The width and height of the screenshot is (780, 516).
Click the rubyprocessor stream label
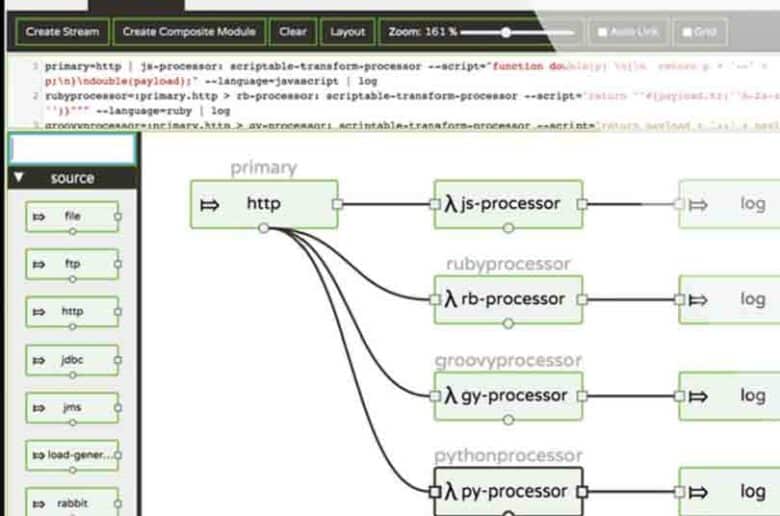click(508, 264)
